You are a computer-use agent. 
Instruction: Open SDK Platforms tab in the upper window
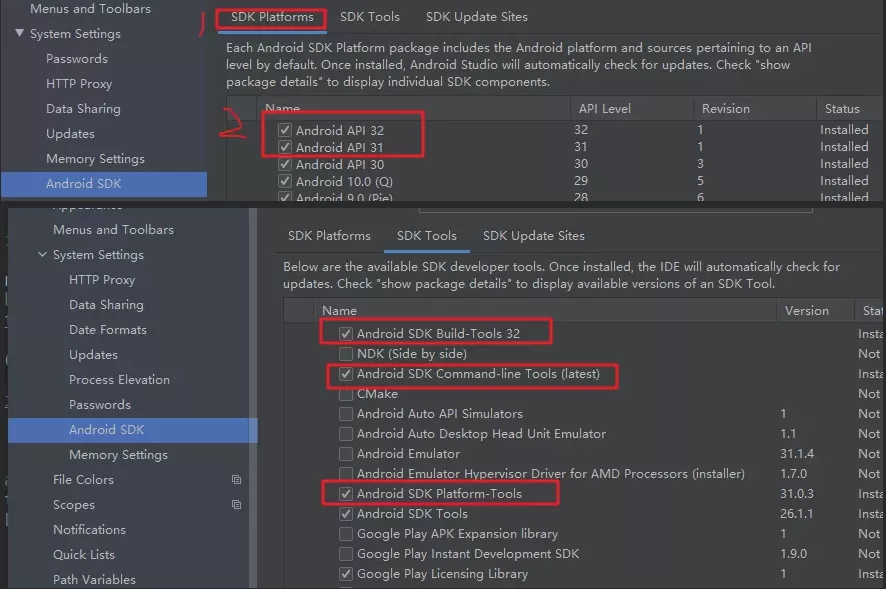point(272,17)
